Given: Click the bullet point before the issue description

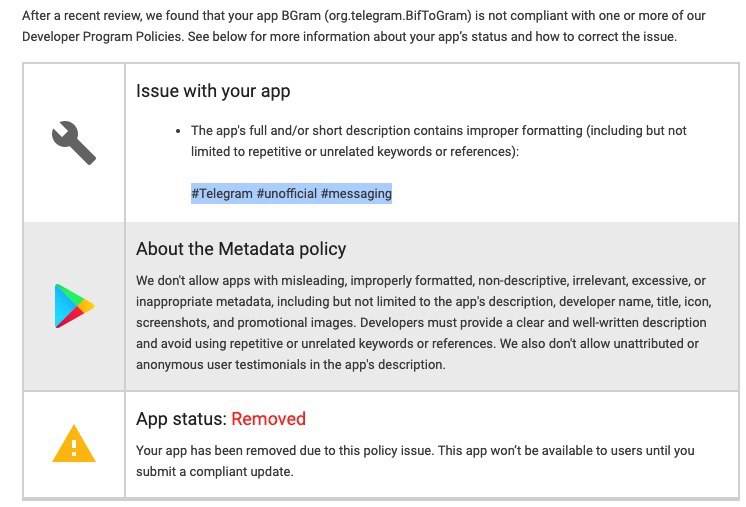Looking at the screenshot, I should 177,131.
